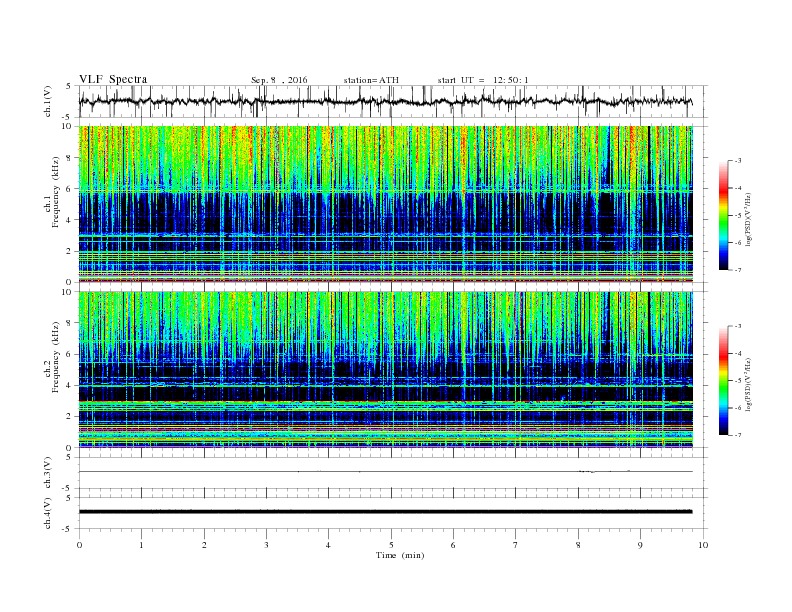Viewport: 792px width, 612px height.
Task: Click the ch.4(V) axis label
Action: [x=48, y=513]
